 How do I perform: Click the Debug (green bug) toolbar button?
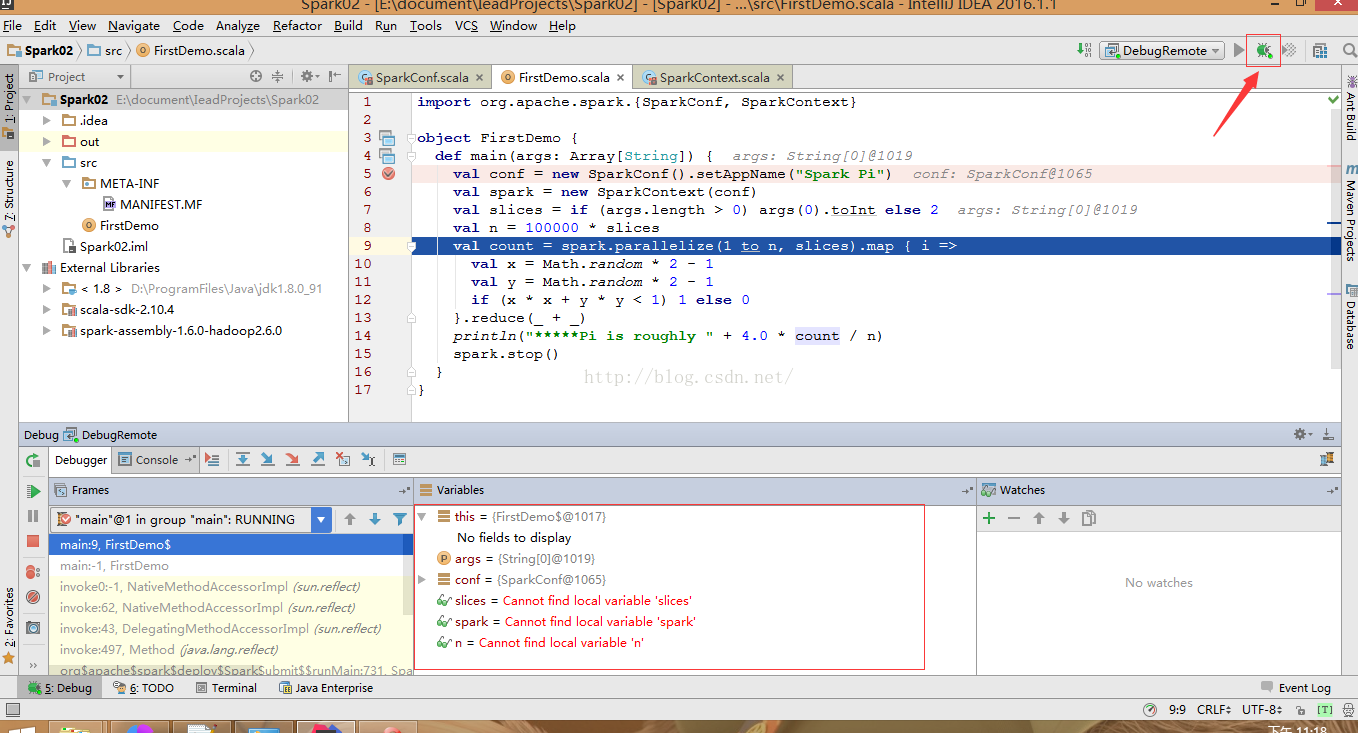click(1264, 50)
